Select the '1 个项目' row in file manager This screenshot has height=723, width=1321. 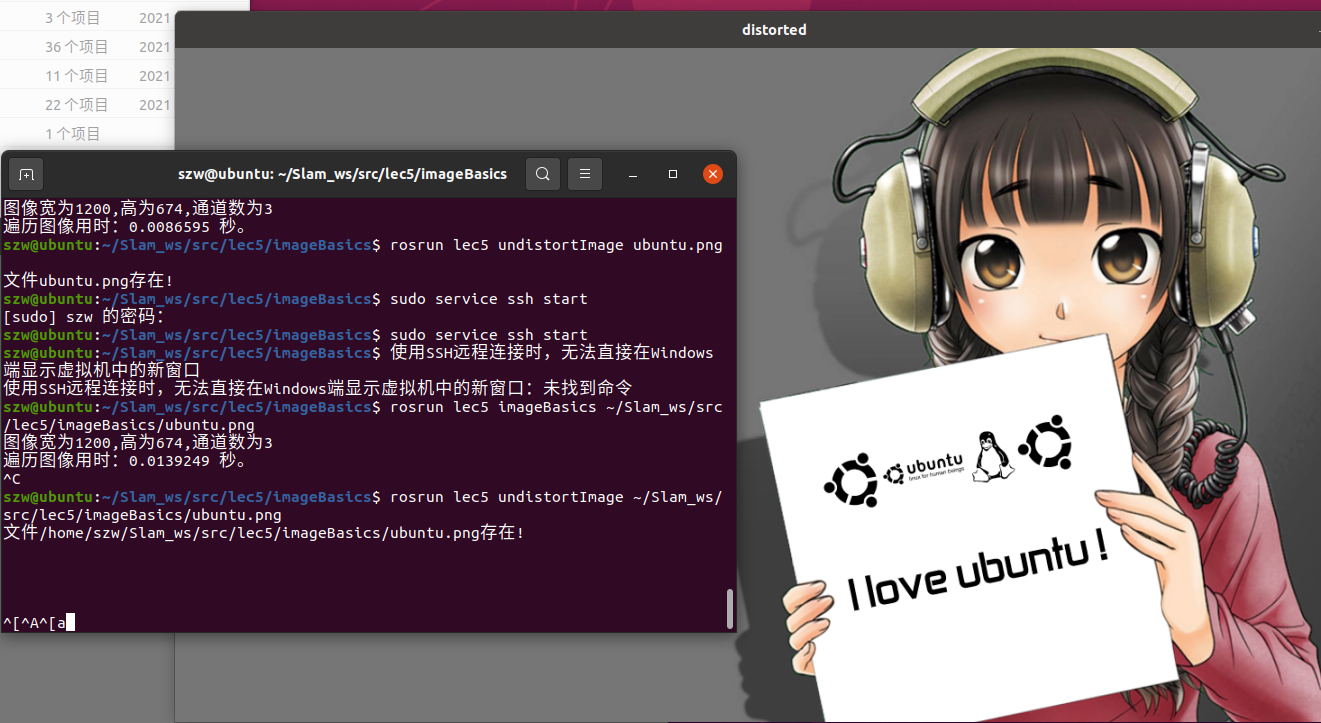coord(87,133)
